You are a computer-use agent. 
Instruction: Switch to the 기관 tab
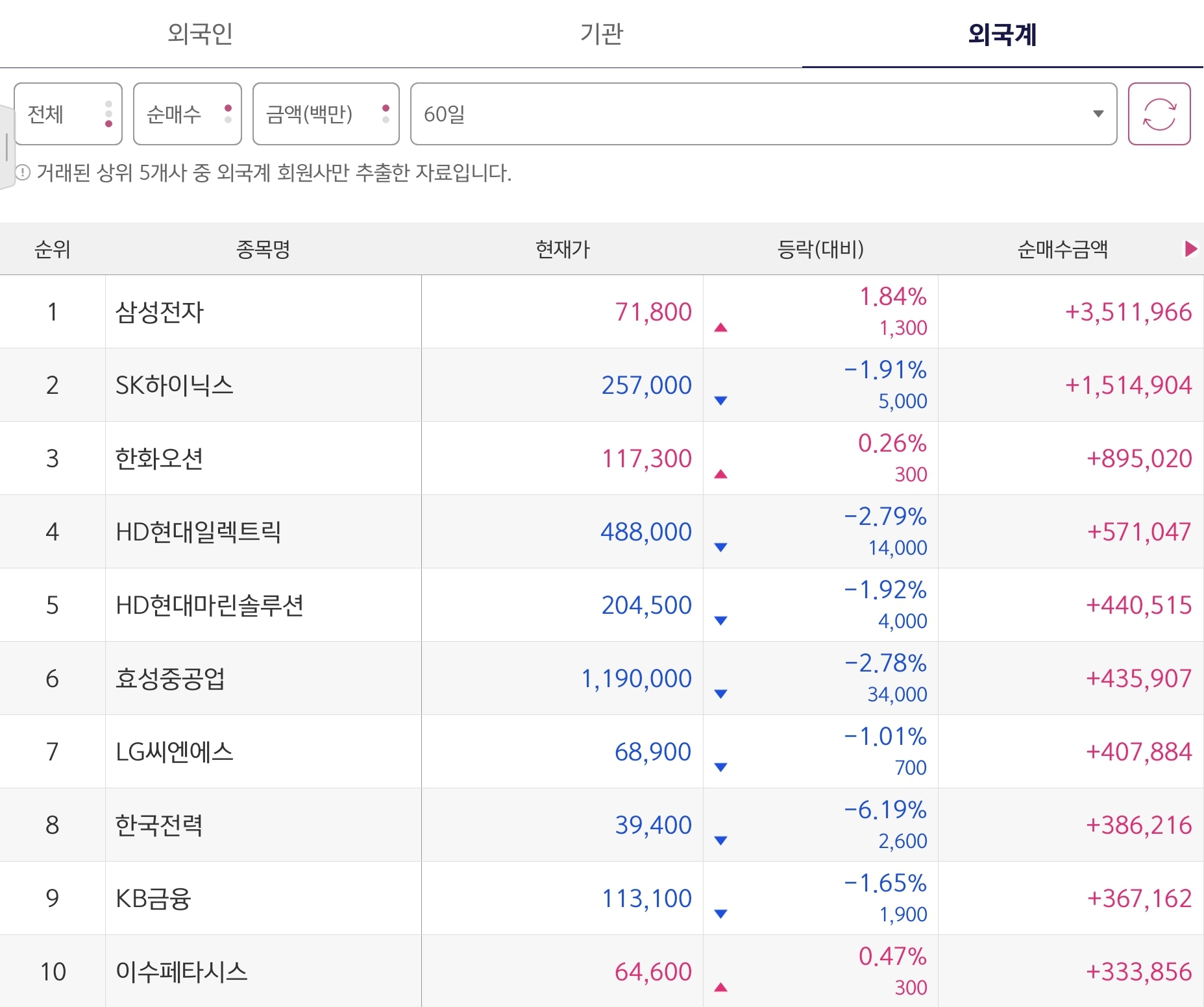601,34
